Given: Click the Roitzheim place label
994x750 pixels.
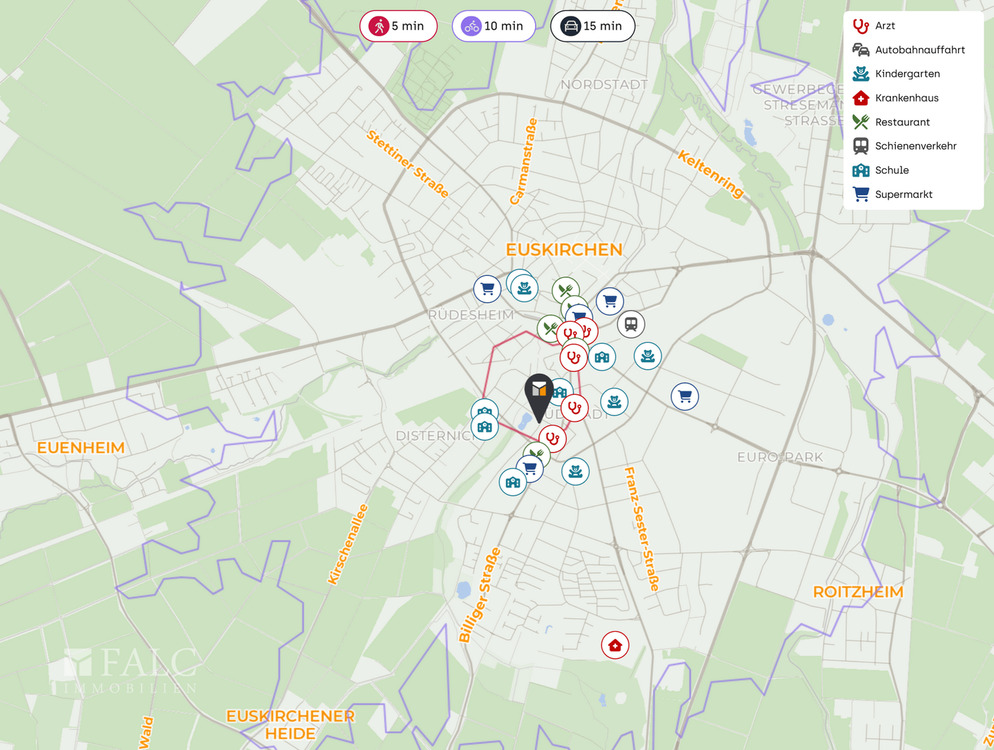Looking at the screenshot, I should 857,592.
